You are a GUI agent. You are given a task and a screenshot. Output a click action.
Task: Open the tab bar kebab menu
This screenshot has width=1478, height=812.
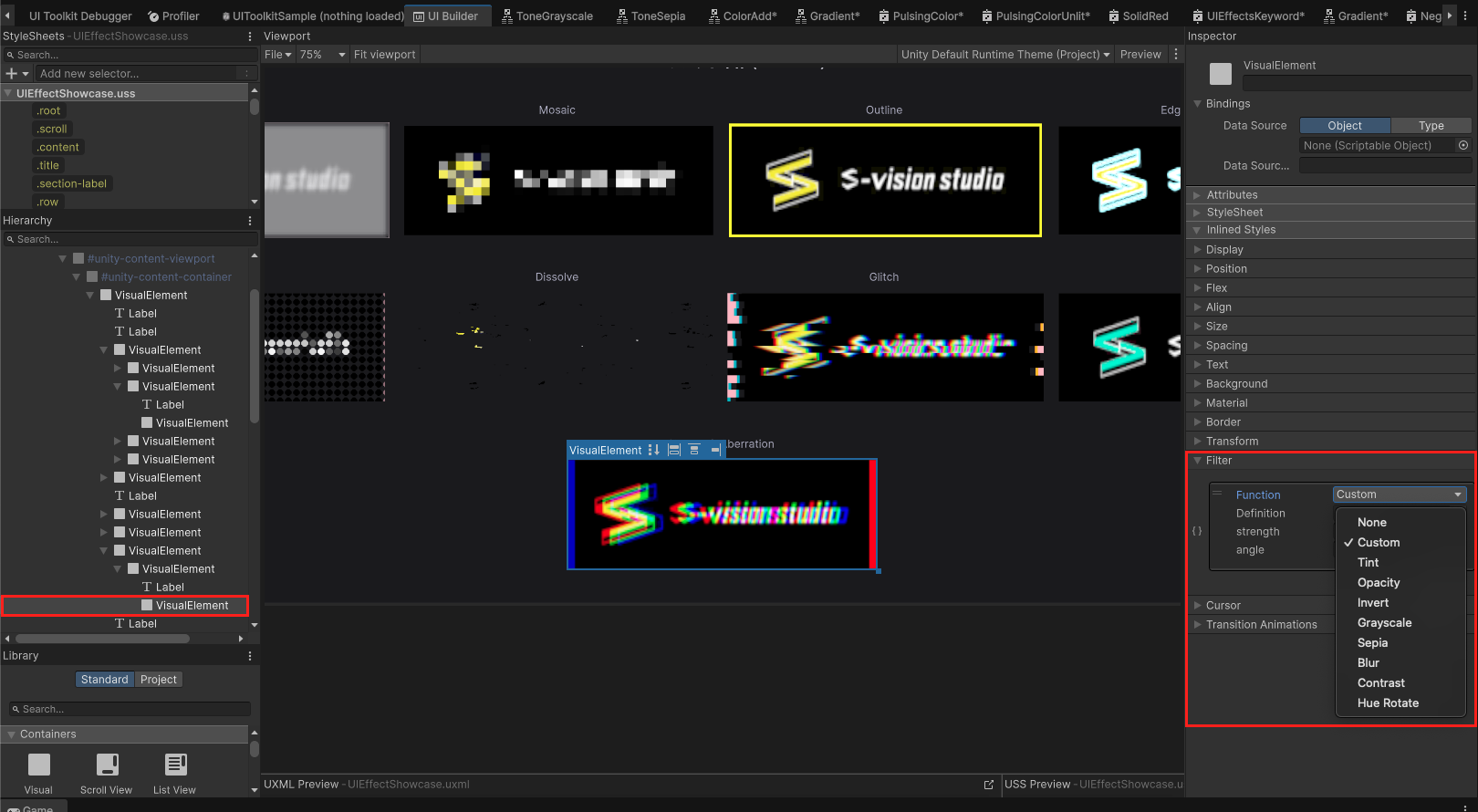[1466, 16]
